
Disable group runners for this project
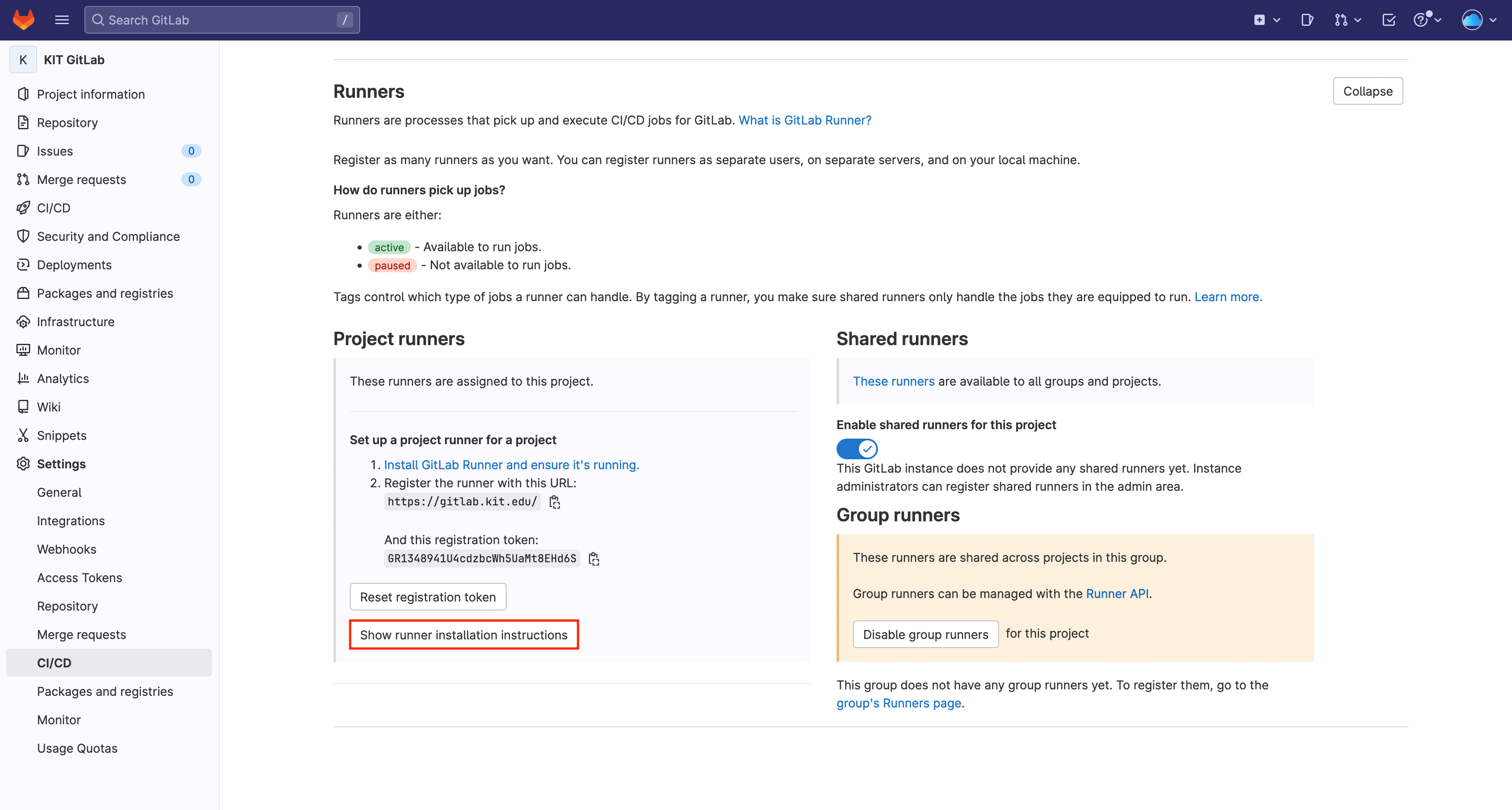point(925,634)
